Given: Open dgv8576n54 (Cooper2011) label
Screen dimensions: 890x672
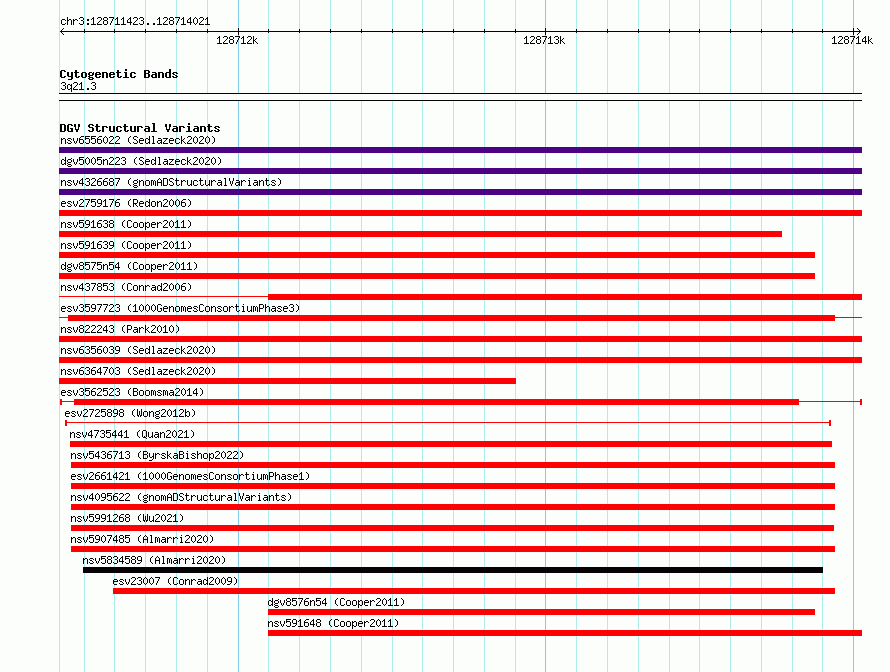Looking at the screenshot, I should click(336, 602).
